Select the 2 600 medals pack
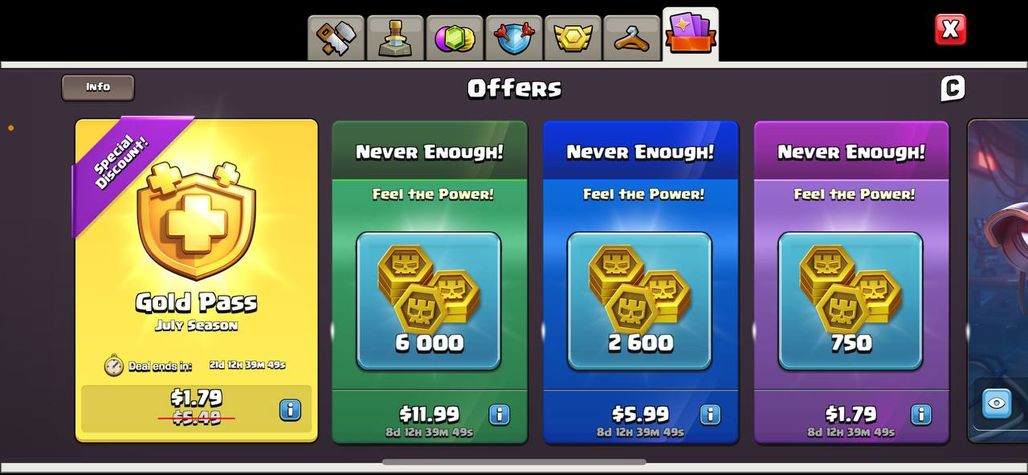Image resolution: width=1028 pixels, height=475 pixels. coord(640,301)
